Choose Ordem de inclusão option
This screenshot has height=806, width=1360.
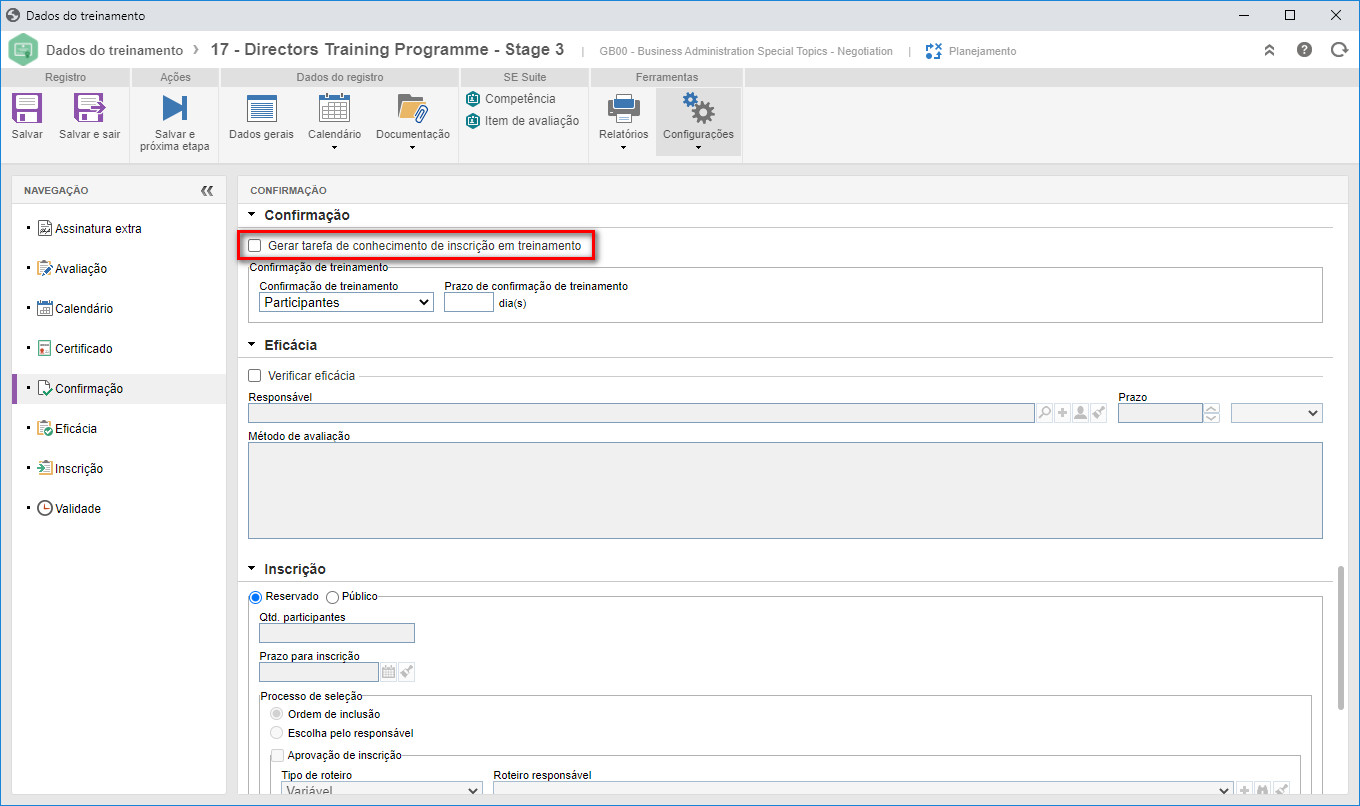(x=277, y=714)
